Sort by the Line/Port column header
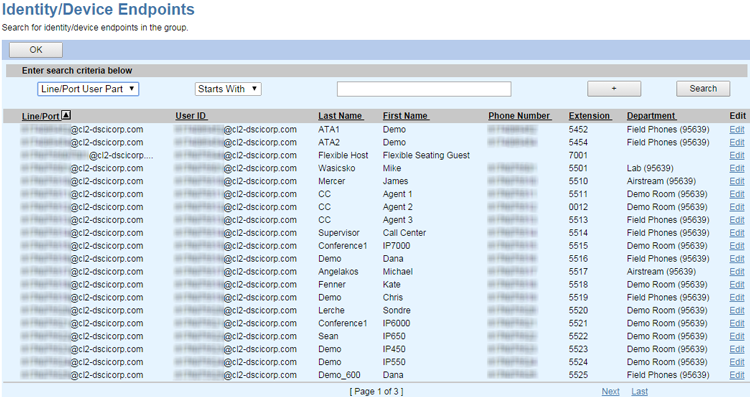This screenshot has height=397, width=750. click(x=41, y=116)
